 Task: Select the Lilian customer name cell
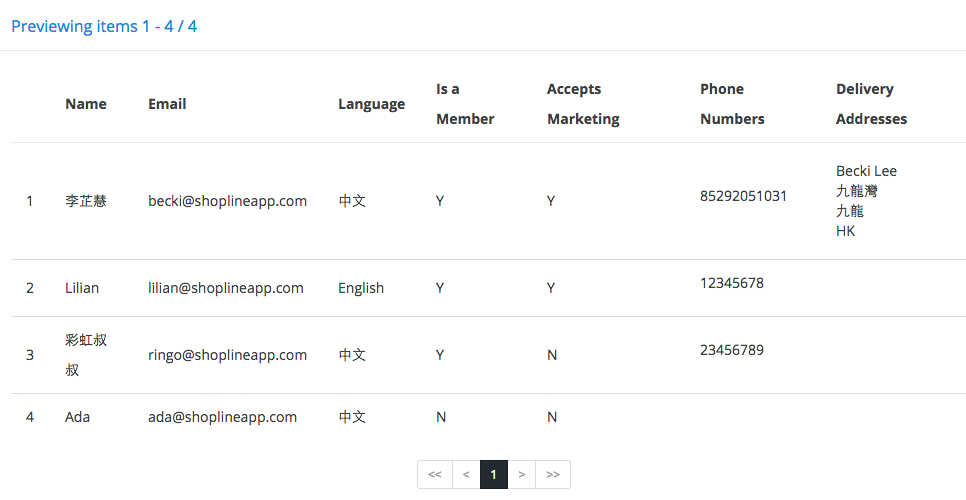pyautogui.click(x=82, y=288)
